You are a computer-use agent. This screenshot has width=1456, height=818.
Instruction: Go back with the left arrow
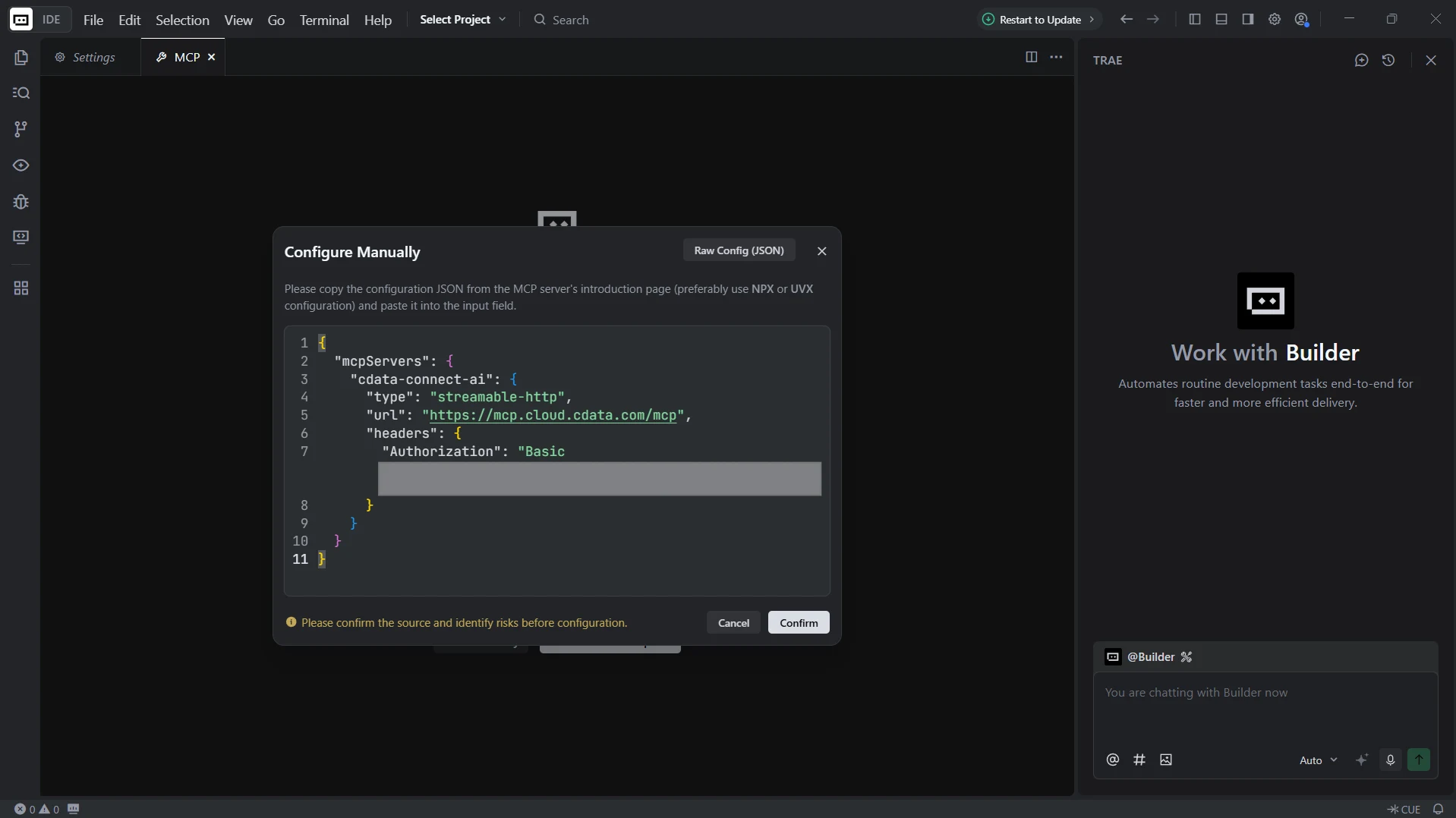(1127, 20)
